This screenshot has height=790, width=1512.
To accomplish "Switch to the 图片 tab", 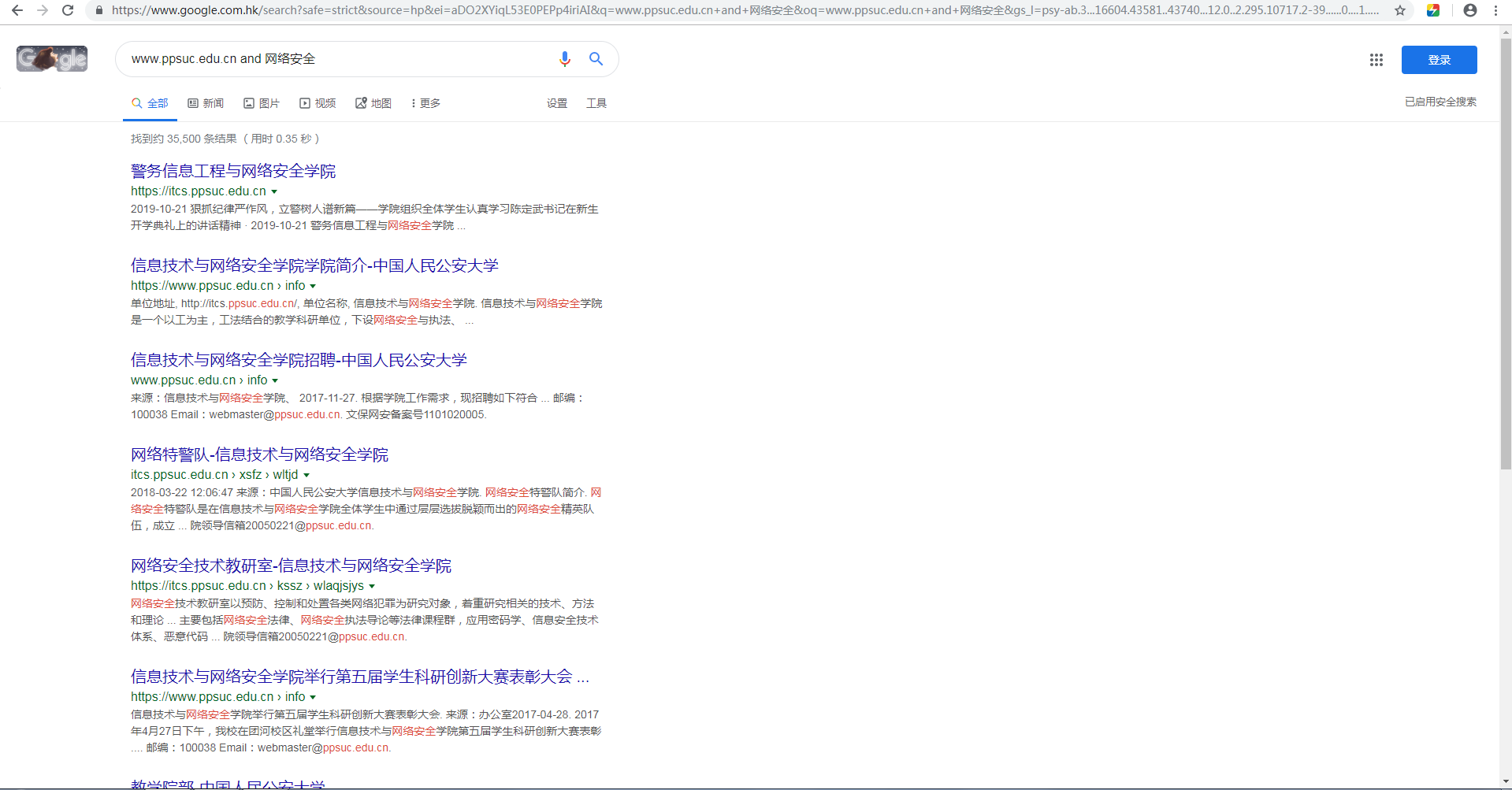I will pyautogui.click(x=262, y=103).
